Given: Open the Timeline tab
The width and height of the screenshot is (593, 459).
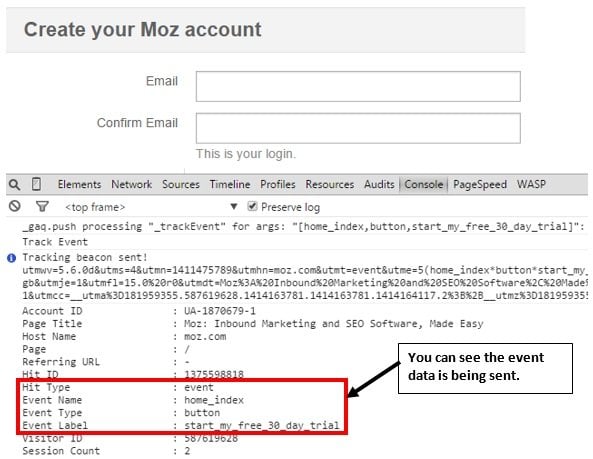Looking at the screenshot, I should (x=230, y=185).
